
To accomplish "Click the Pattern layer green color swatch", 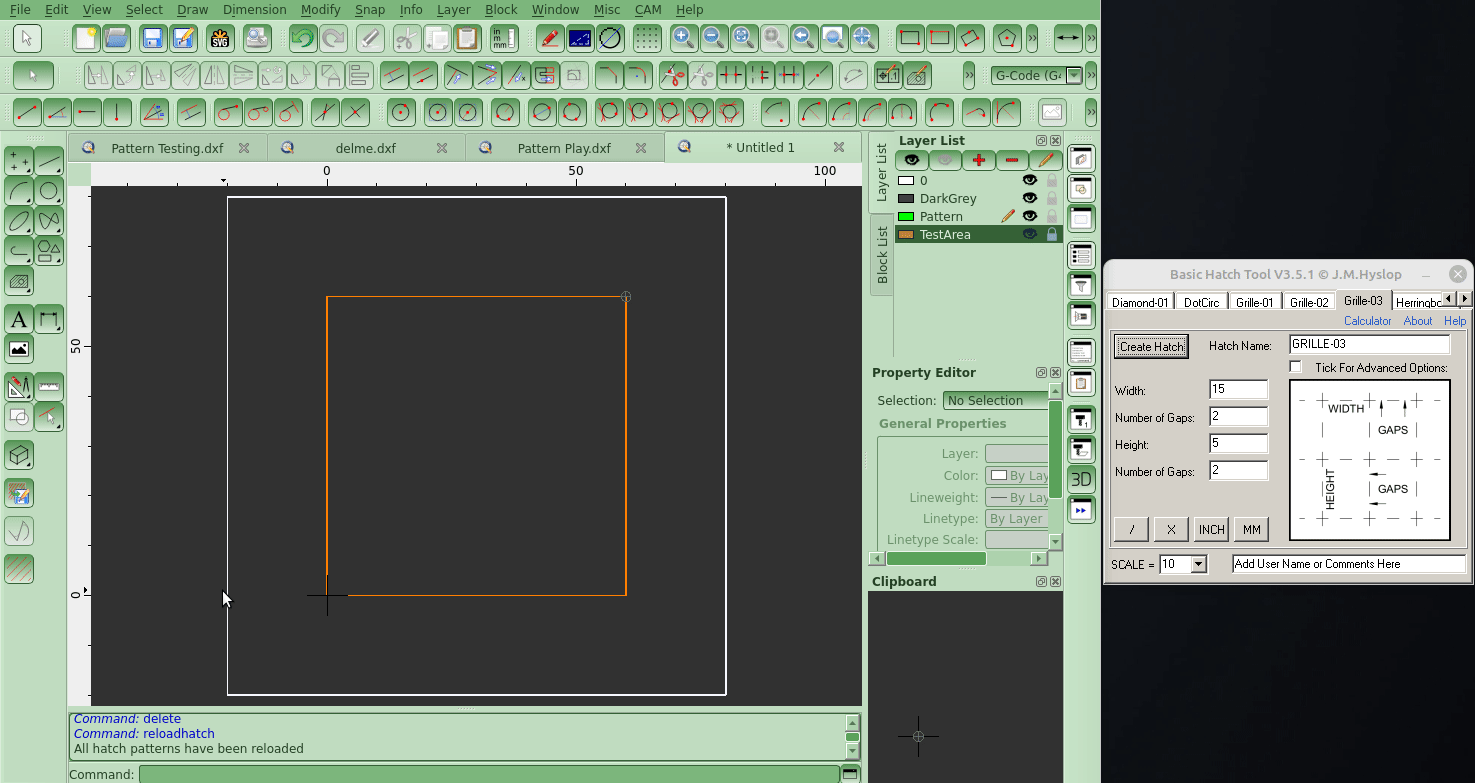I will (906, 217).
